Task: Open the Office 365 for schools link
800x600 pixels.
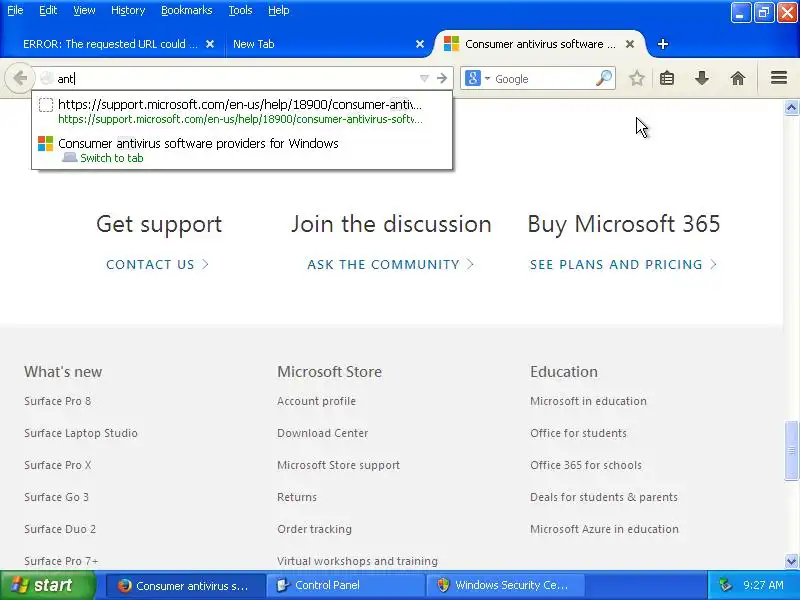Action: [586, 465]
